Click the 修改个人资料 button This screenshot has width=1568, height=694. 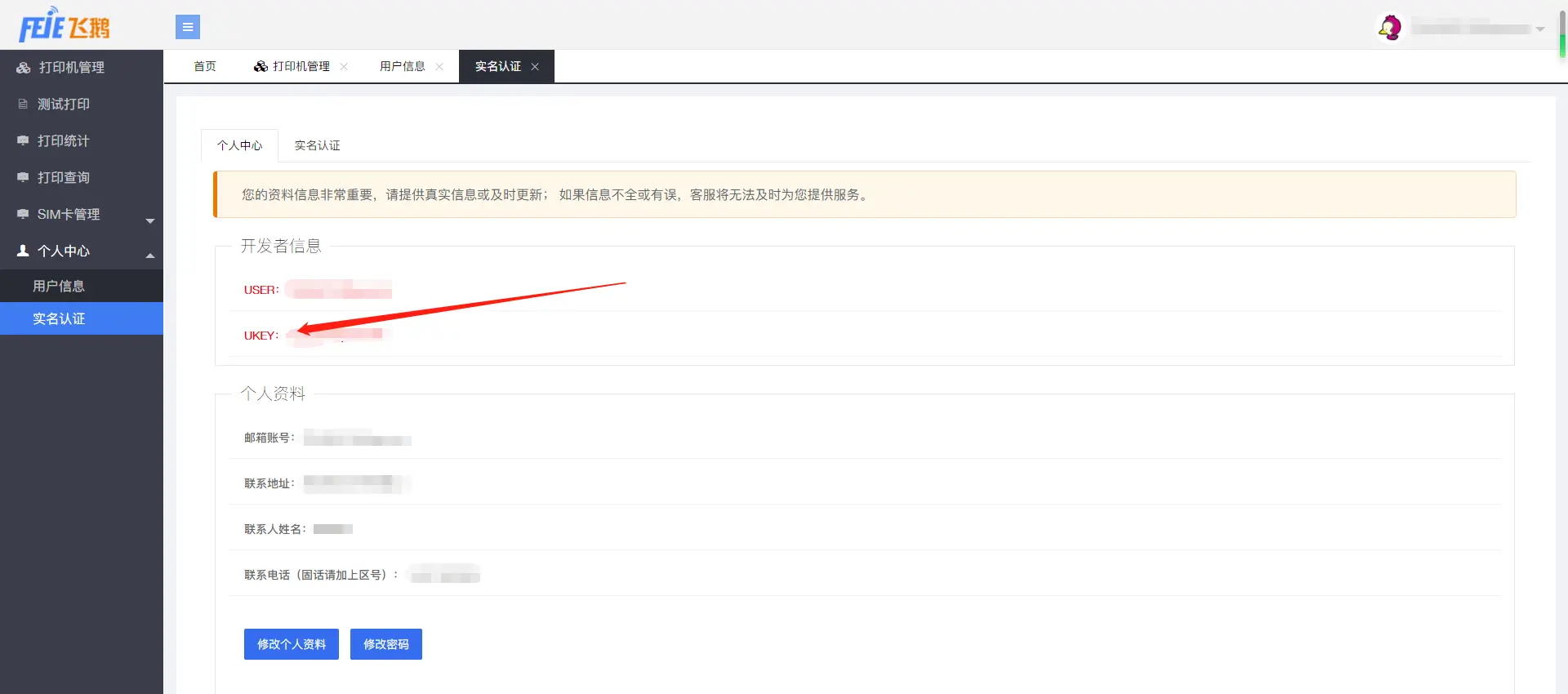click(292, 644)
